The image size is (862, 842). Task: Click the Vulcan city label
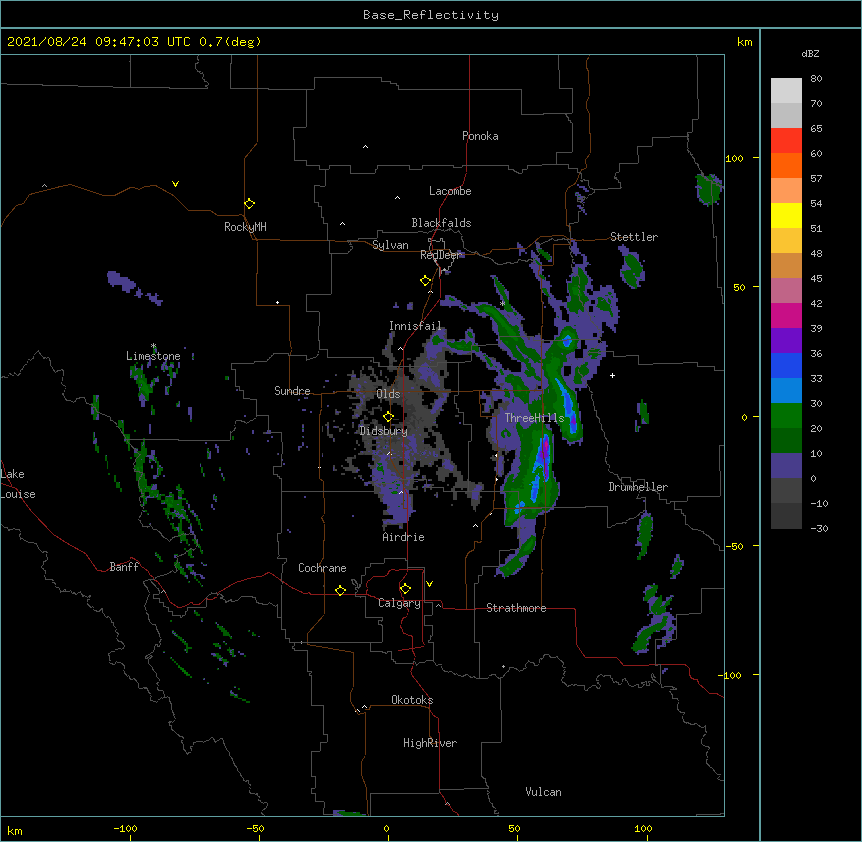tap(543, 792)
